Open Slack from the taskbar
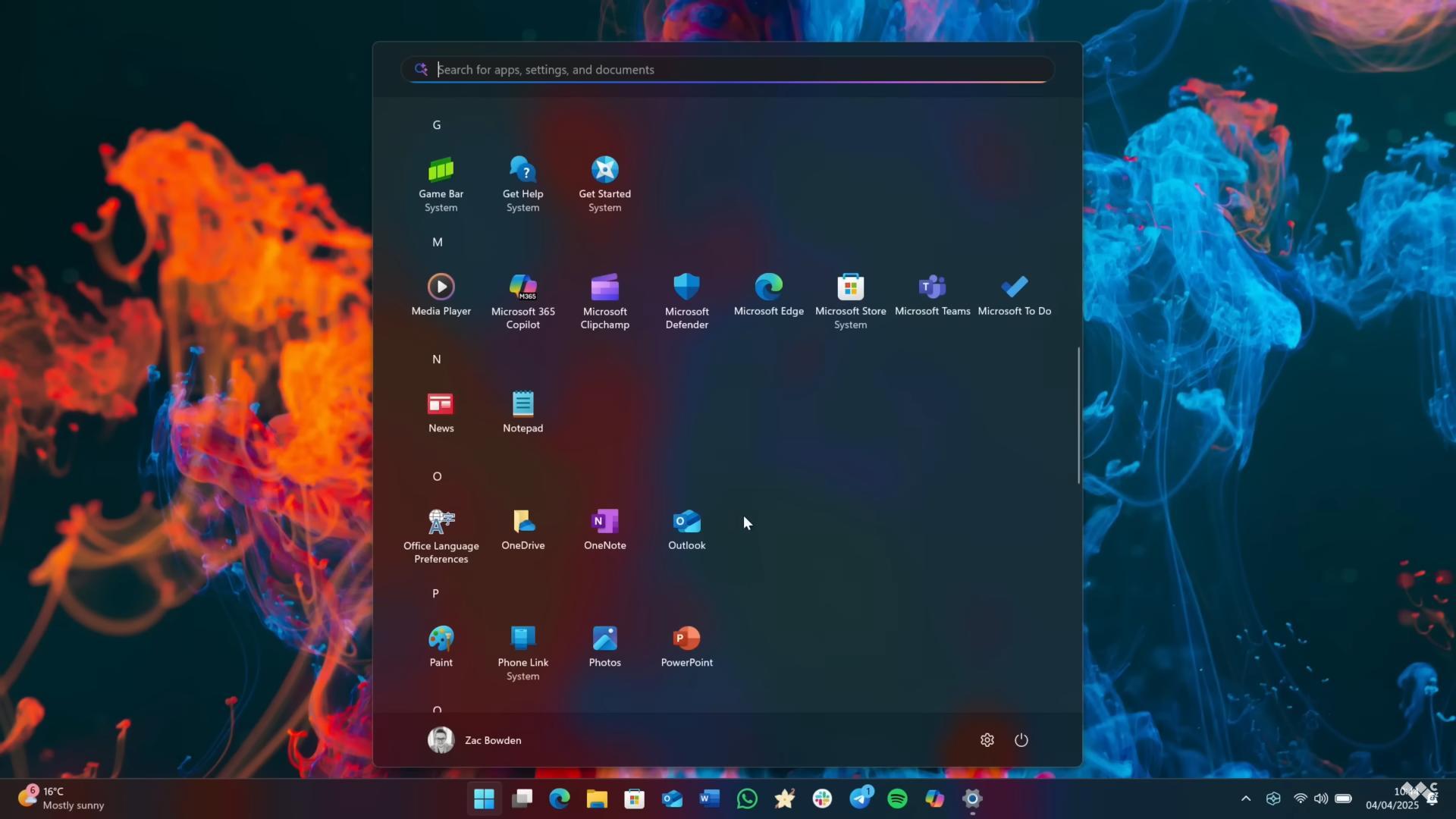Screen dimensions: 1456x819 (822, 799)
